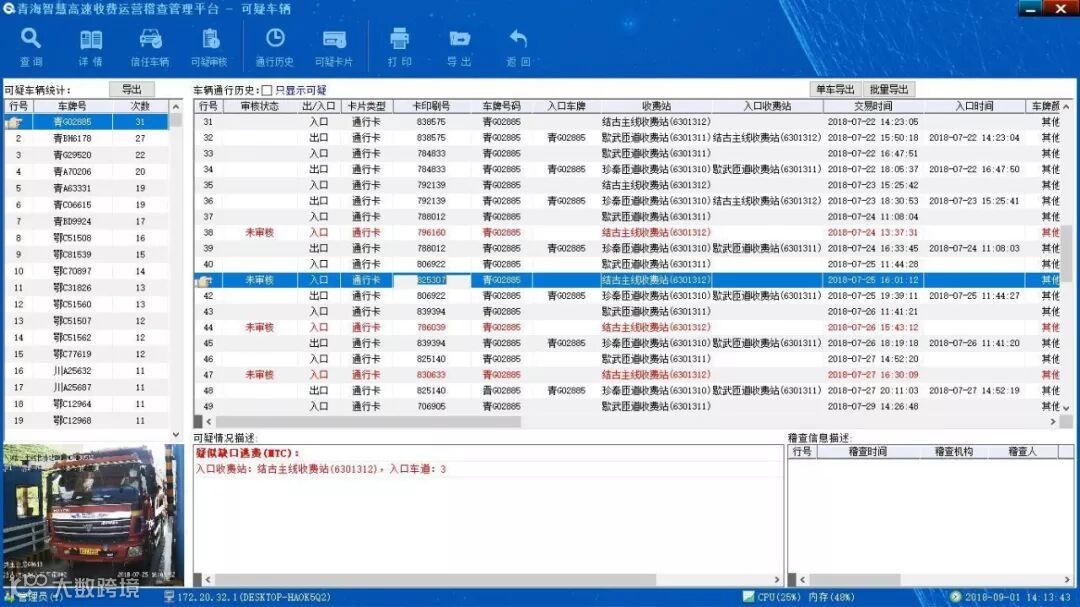Select the highlighted 青G02885 vehicle row
1080x607 pixels.
pos(86,122)
